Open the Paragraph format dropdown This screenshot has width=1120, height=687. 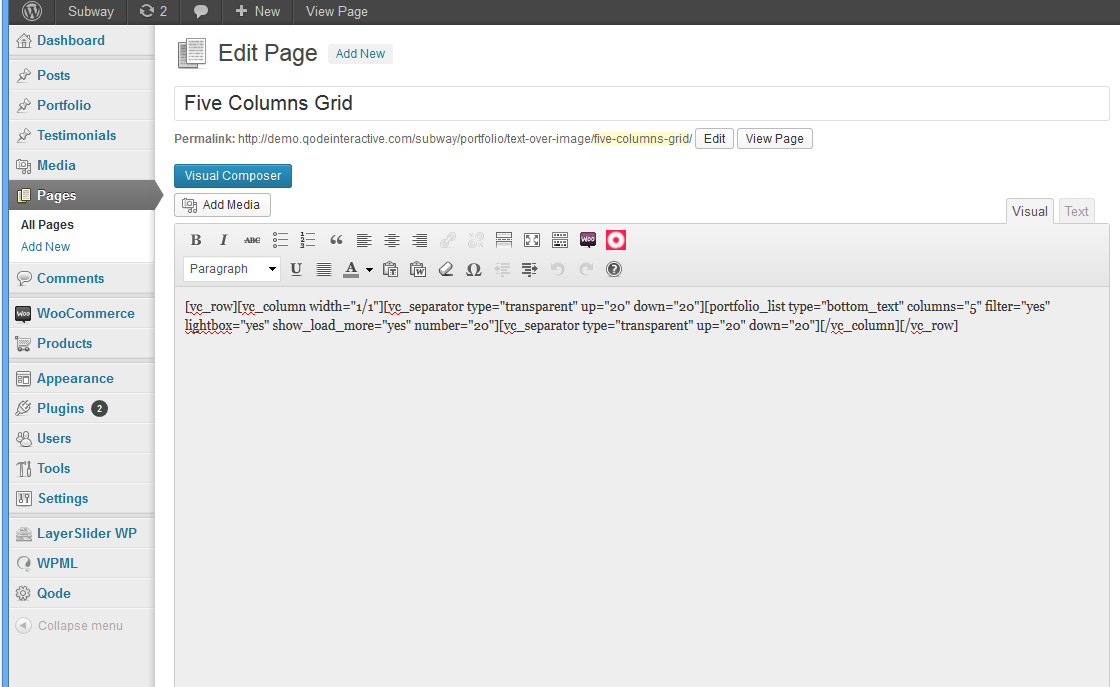[x=233, y=269]
